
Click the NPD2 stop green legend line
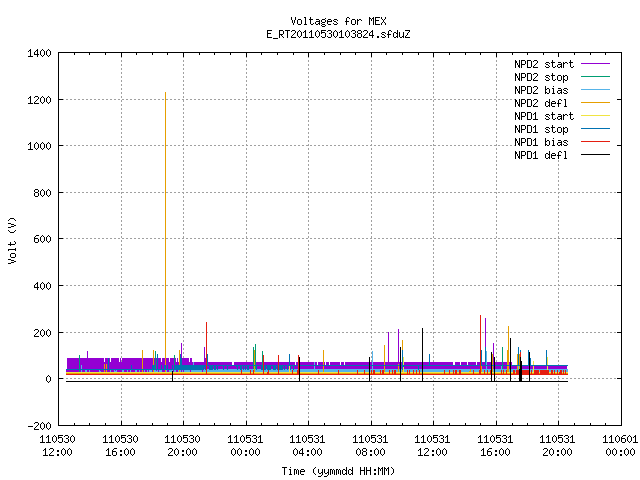click(x=596, y=77)
